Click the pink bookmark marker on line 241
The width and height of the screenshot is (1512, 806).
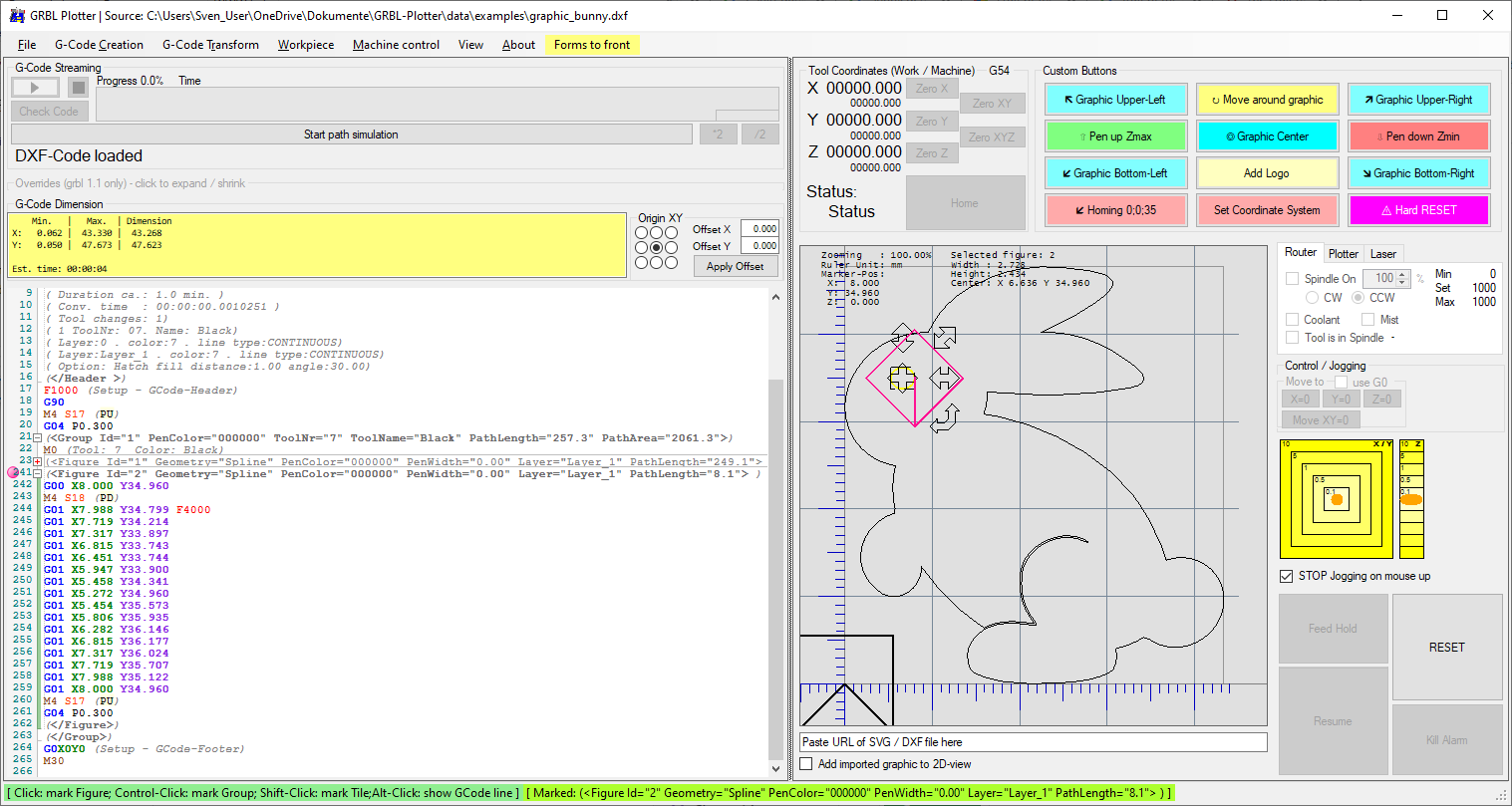click(x=13, y=473)
